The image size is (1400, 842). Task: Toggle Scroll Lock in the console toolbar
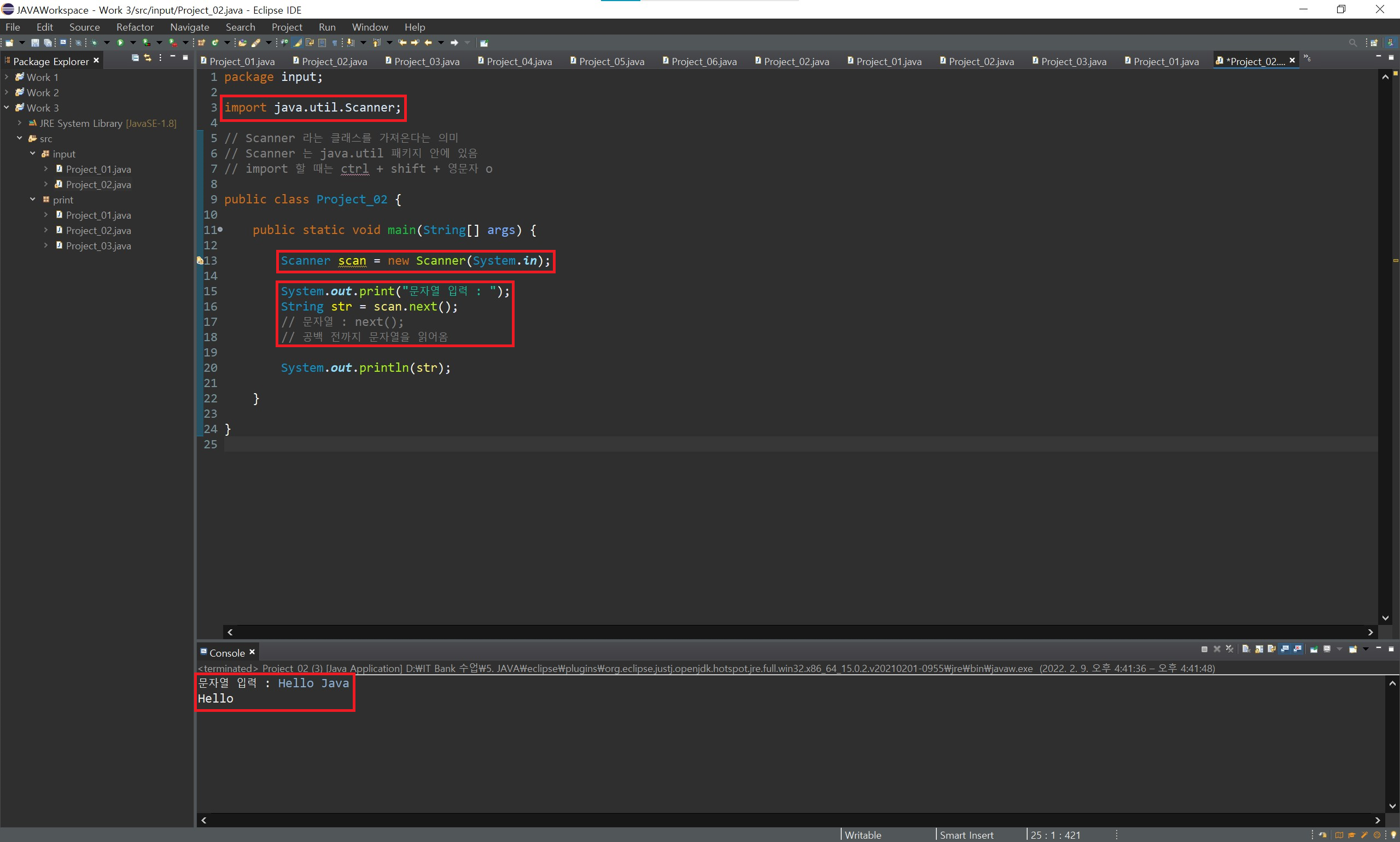[1259, 649]
